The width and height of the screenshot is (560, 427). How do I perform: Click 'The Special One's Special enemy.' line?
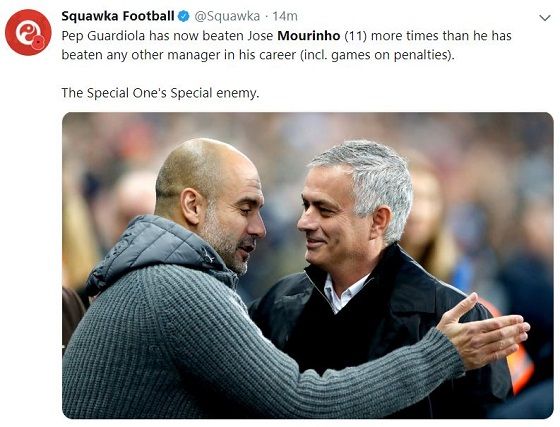(160, 93)
